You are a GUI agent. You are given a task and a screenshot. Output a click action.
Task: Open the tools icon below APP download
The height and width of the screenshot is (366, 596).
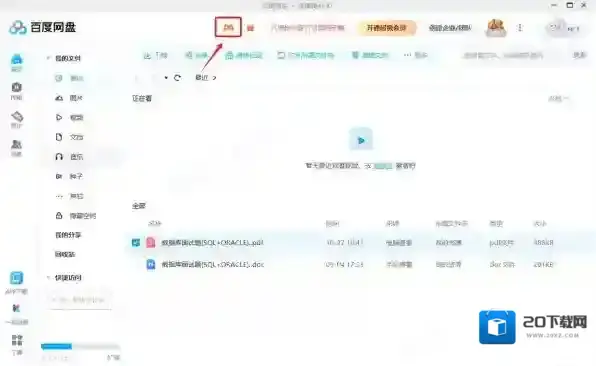[x=16, y=308]
